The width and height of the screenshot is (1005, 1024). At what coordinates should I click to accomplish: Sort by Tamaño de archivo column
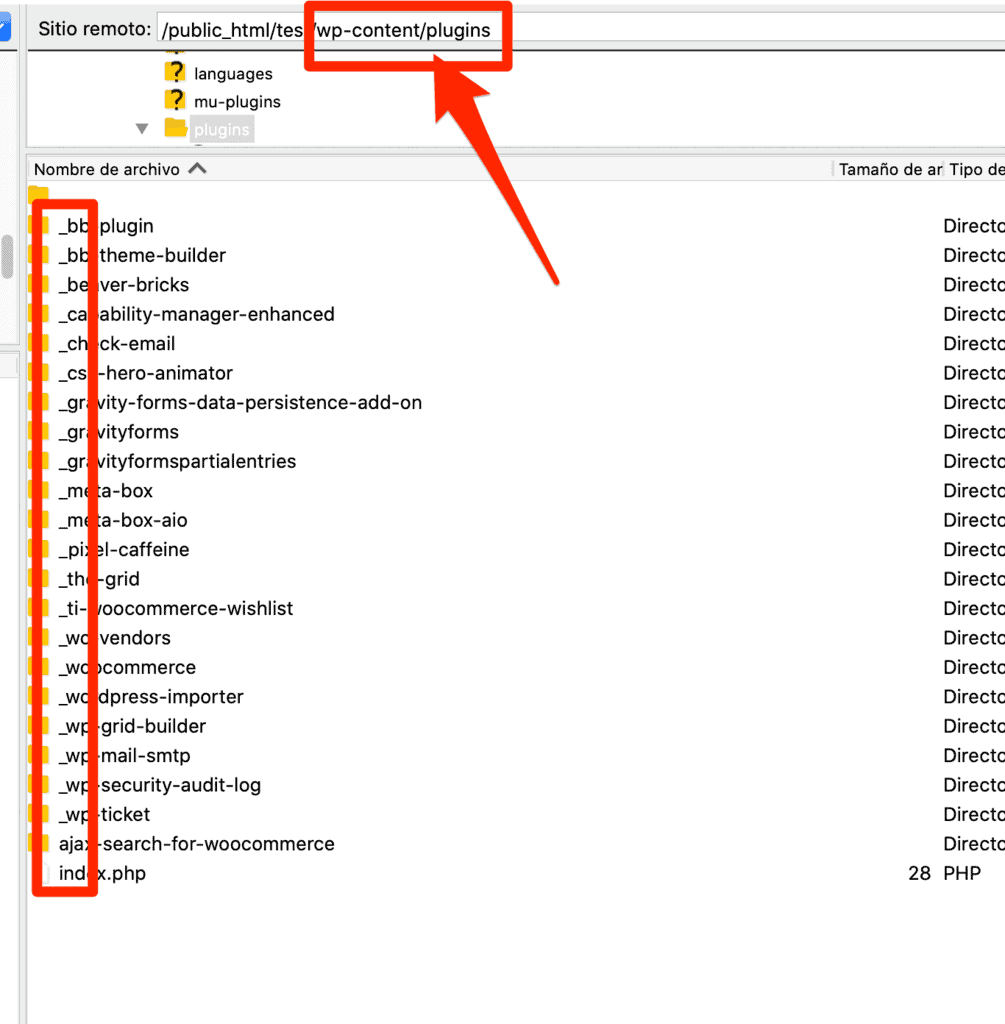coord(890,169)
